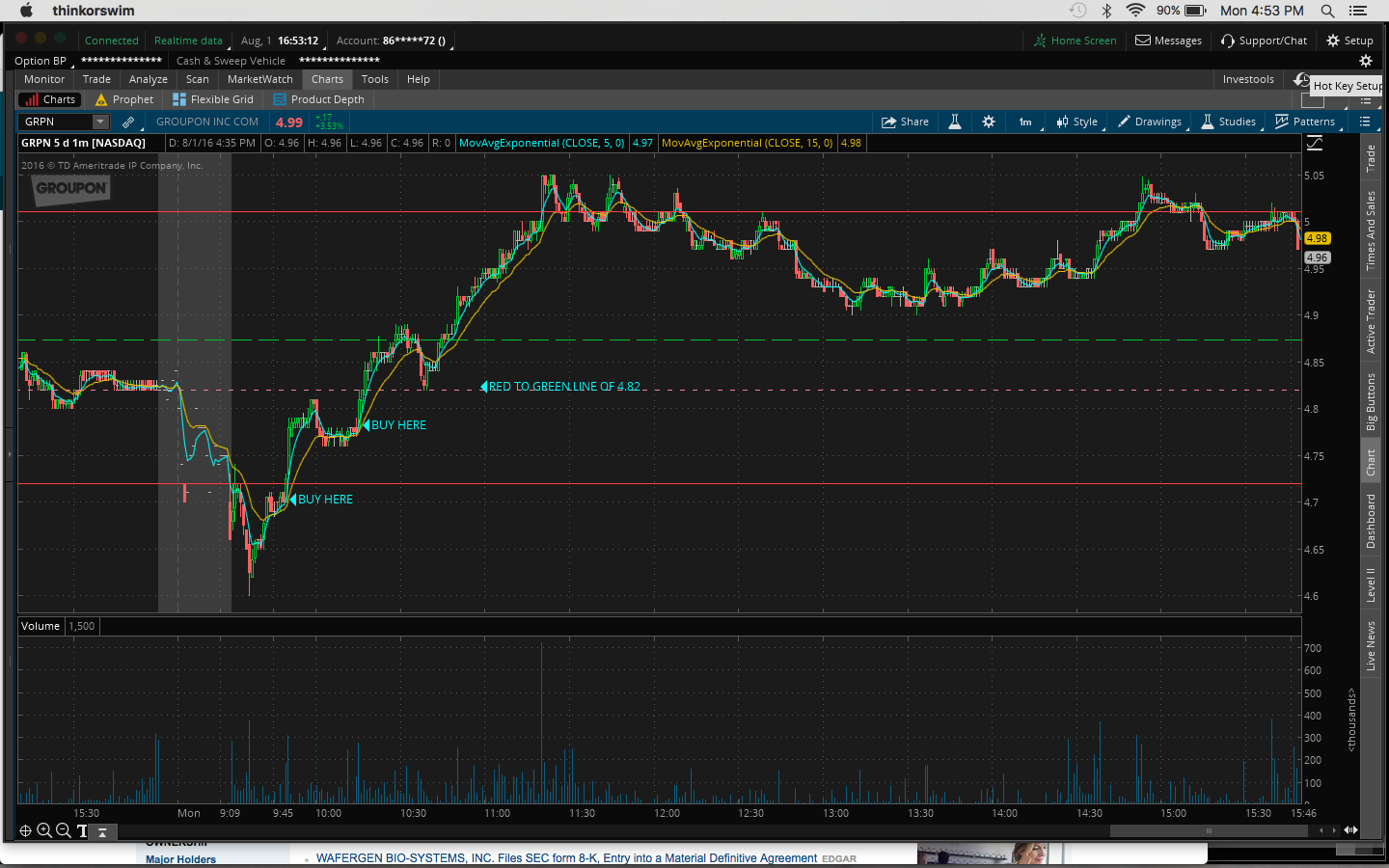Switch to the MarketWatch tab
Viewport: 1389px width, 868px height.
tap(260, 79)
